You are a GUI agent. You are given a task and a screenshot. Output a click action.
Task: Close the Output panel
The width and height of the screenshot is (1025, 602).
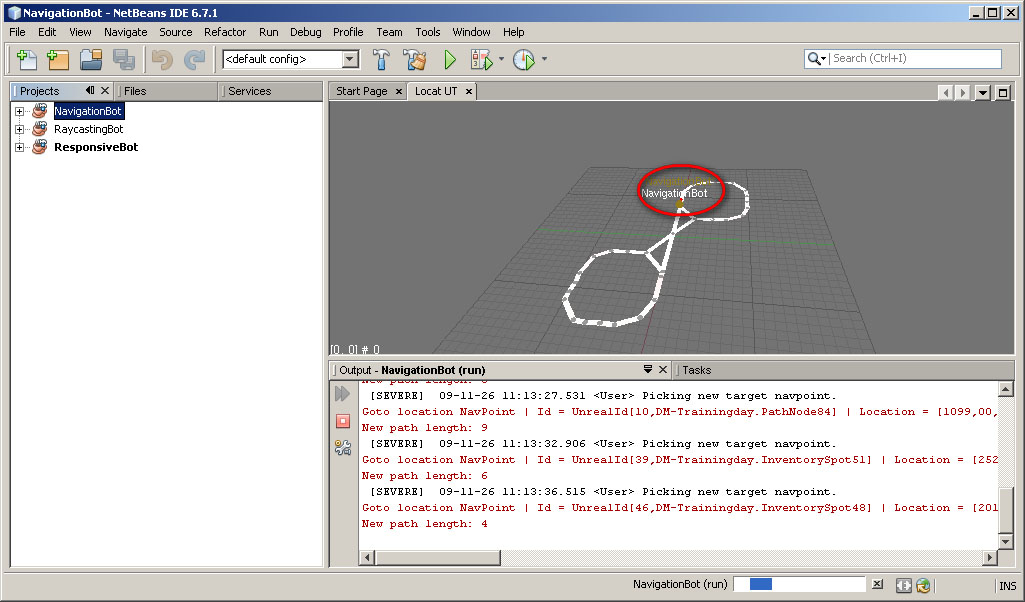662,369
